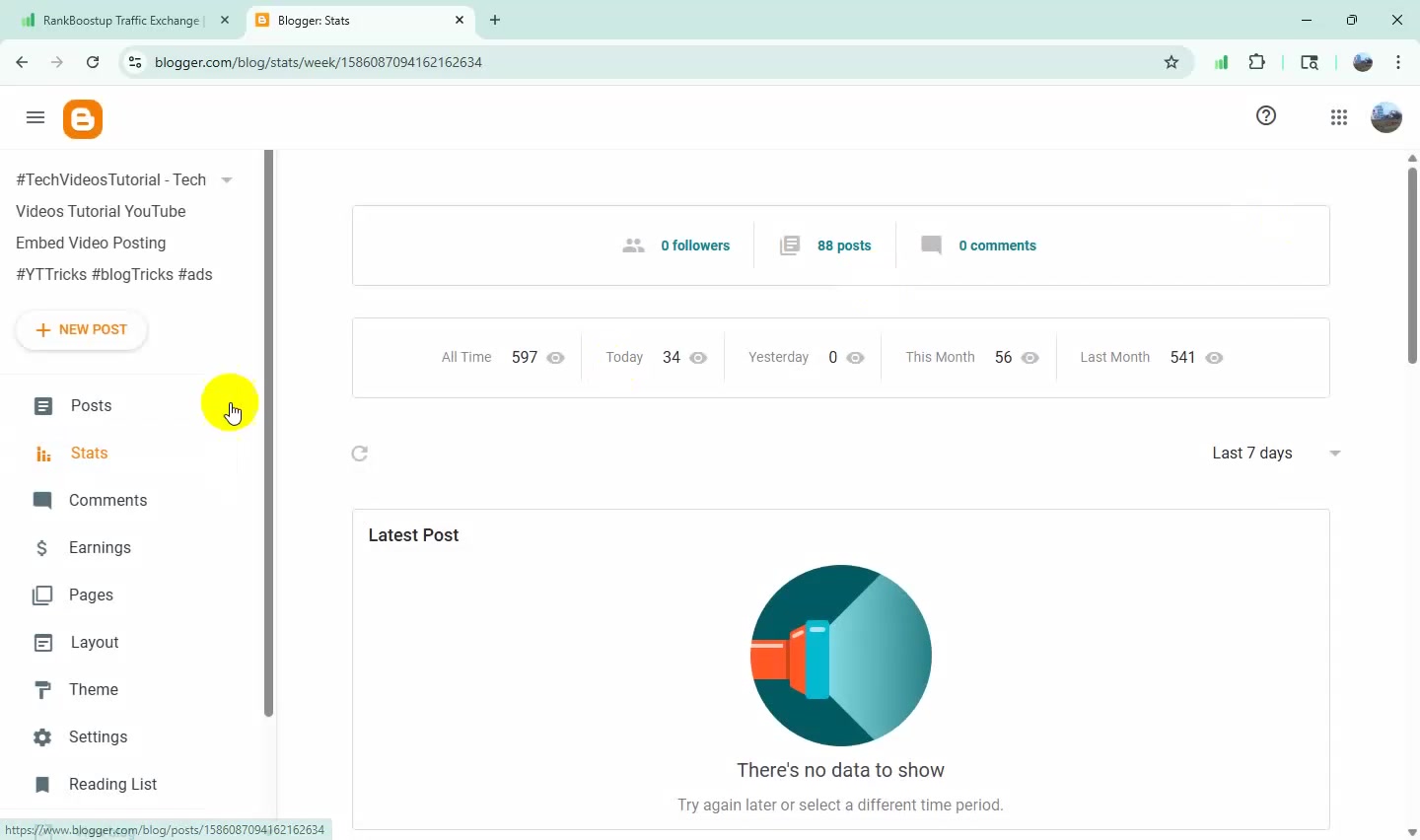1420x840 pixels.
Task: Open the Google apps grid
Action: click(1339, 118)
